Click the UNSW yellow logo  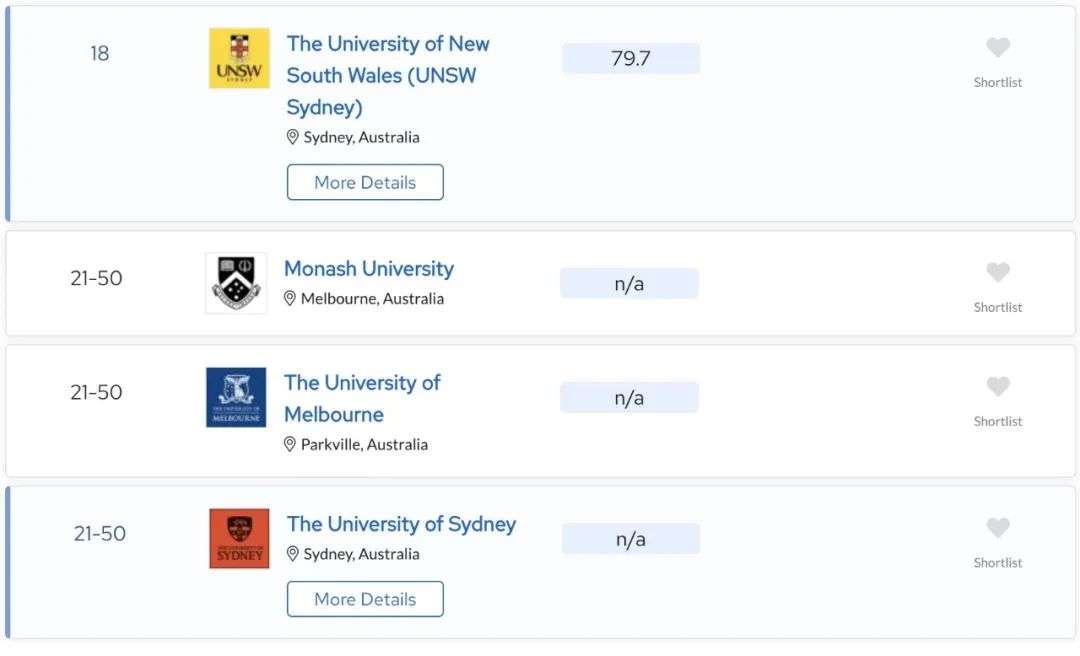tap(239, 58)
